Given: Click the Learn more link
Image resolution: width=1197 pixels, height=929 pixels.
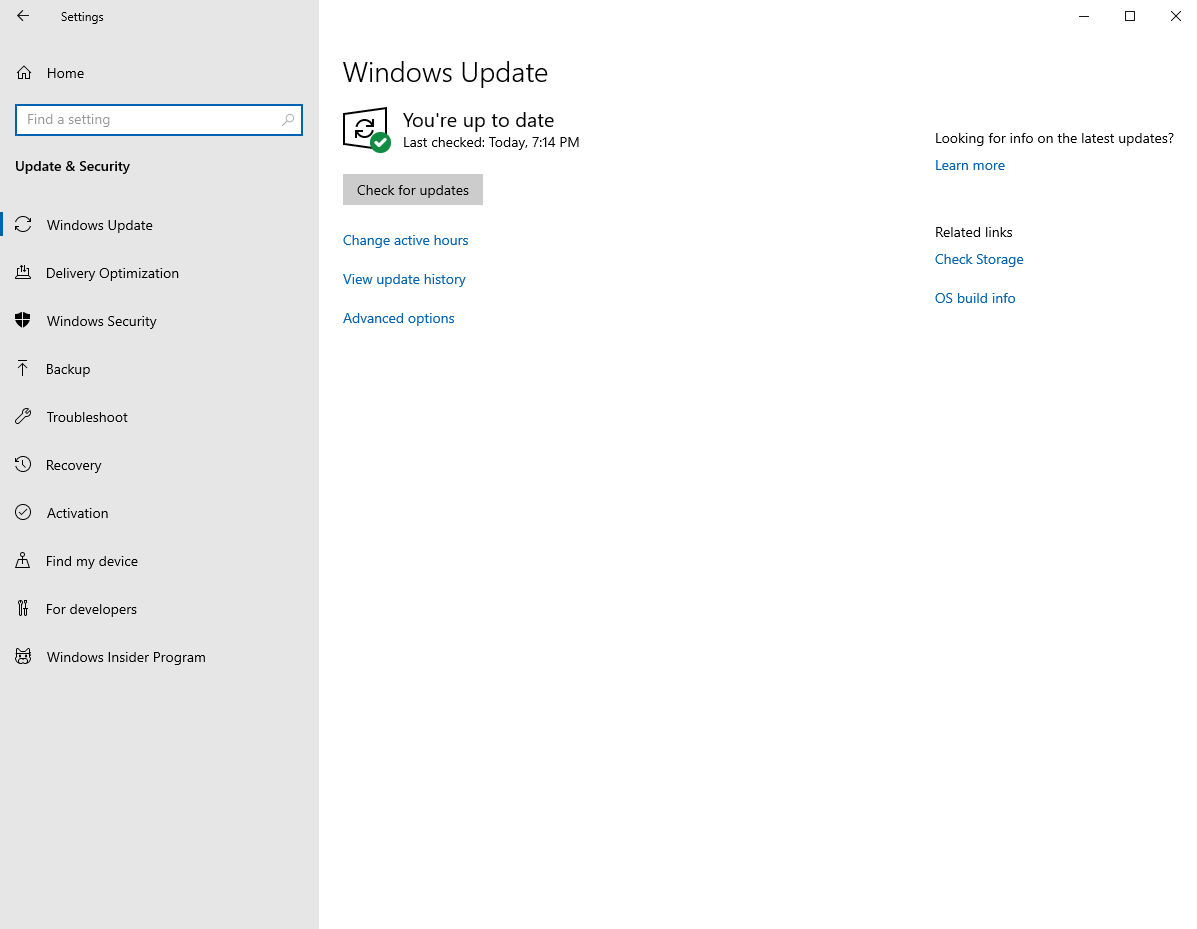Looking at the screenshot, I should coord(970,166).
